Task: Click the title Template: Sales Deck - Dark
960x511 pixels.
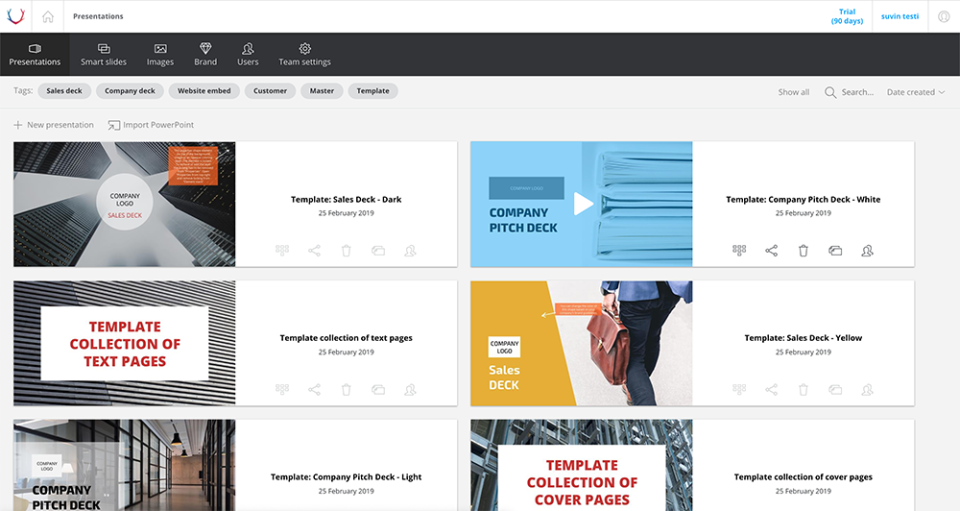Action: point(346,200)
